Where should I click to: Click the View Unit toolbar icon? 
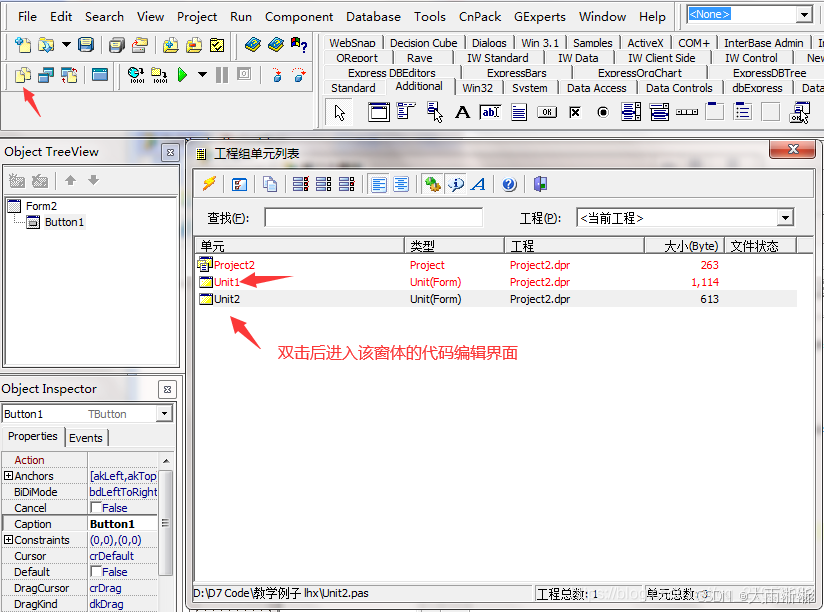pyautogui.click(x=23, y=75)
